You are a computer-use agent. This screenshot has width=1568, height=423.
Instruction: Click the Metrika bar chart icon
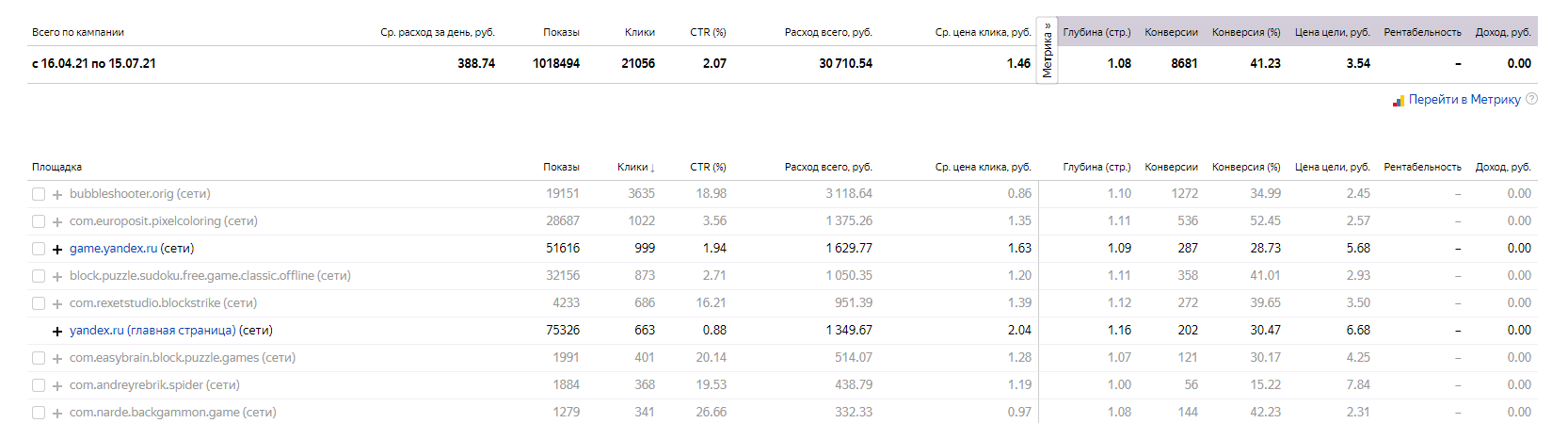1399,101
